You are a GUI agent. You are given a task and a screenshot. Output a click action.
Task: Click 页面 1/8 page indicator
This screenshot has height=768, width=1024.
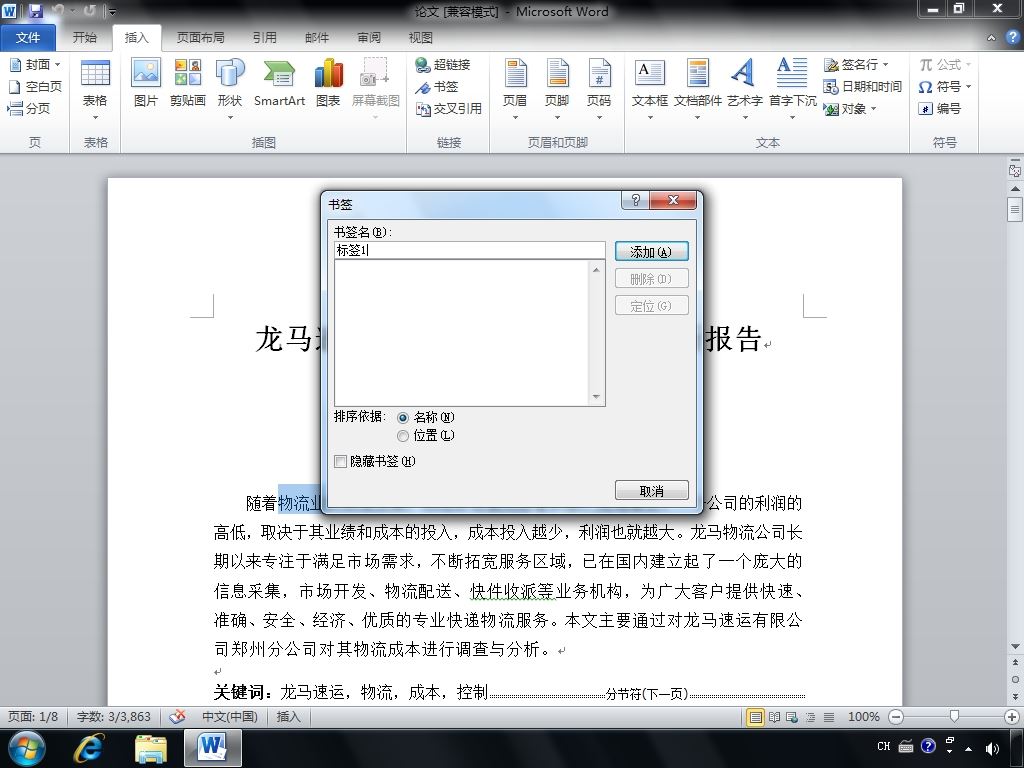point(33,716)
